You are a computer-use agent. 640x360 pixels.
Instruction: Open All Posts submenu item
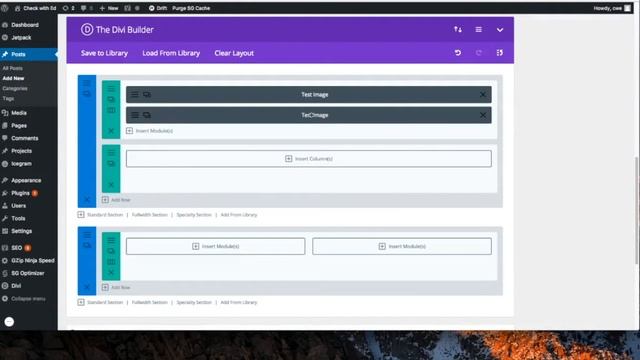(13, 68)
